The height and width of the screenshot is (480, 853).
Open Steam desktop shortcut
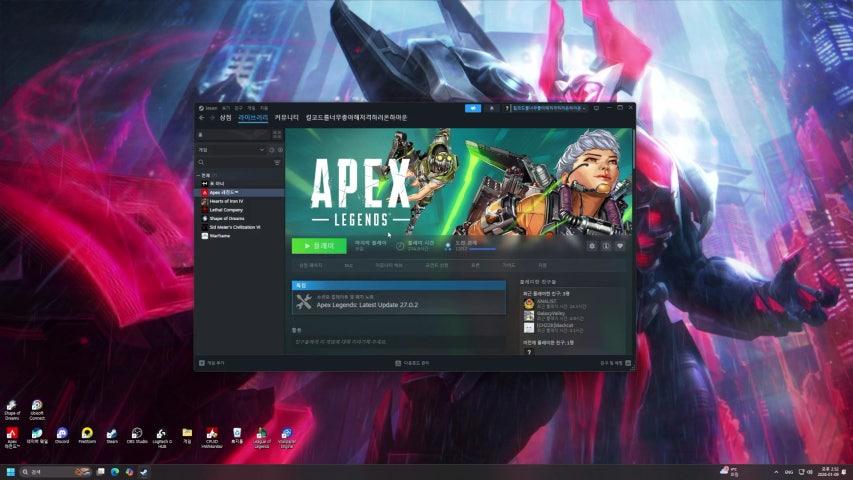(x=112, y=436)
